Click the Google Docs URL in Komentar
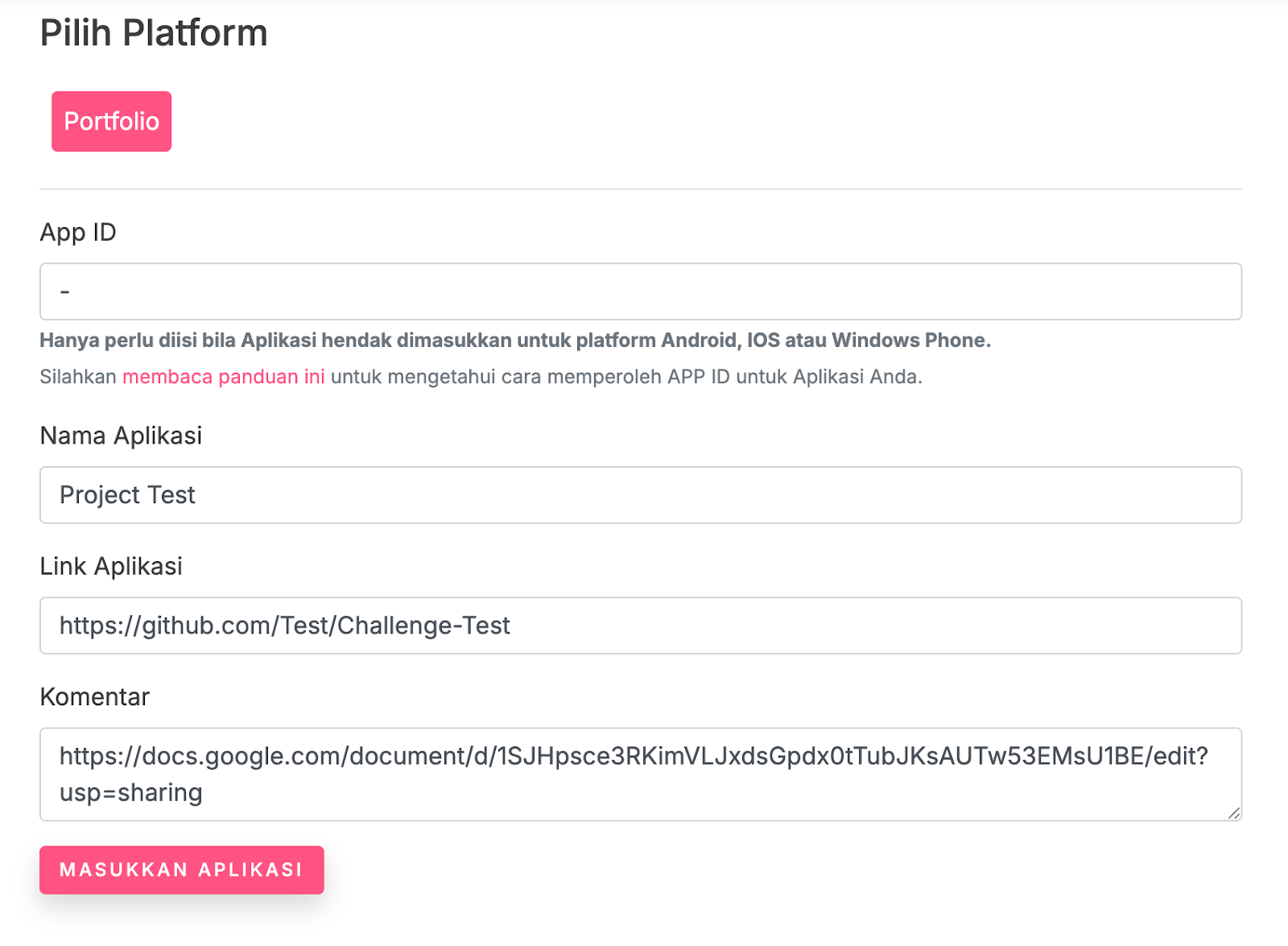The height and width of the screenshot is (946, 1288). click(x=634, y=756)
